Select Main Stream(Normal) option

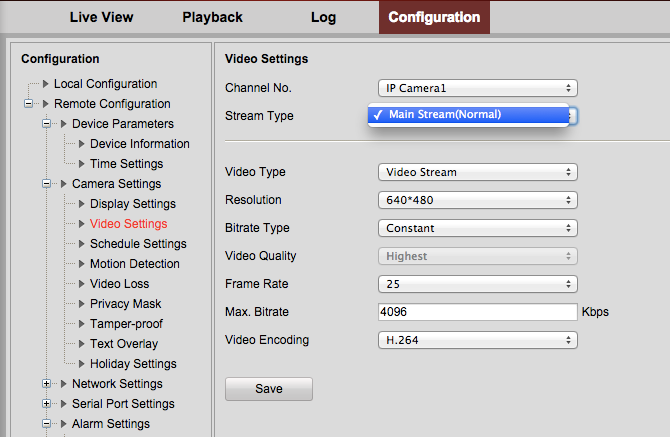[x=468, y=114]
